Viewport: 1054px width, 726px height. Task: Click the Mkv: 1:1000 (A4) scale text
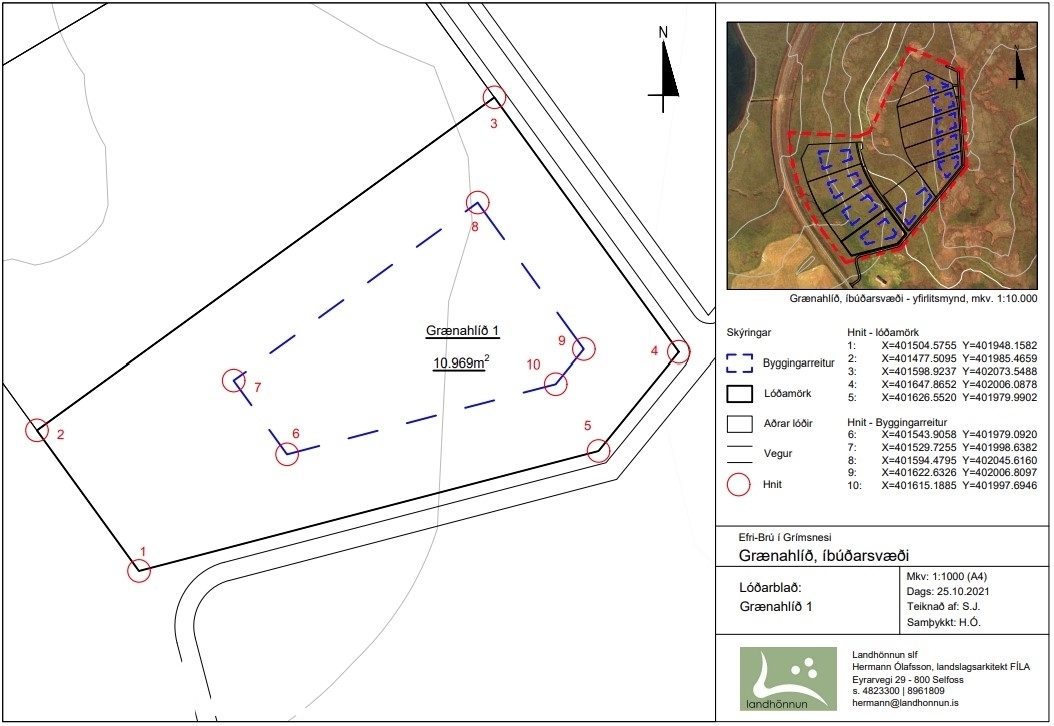coord(946,577)
